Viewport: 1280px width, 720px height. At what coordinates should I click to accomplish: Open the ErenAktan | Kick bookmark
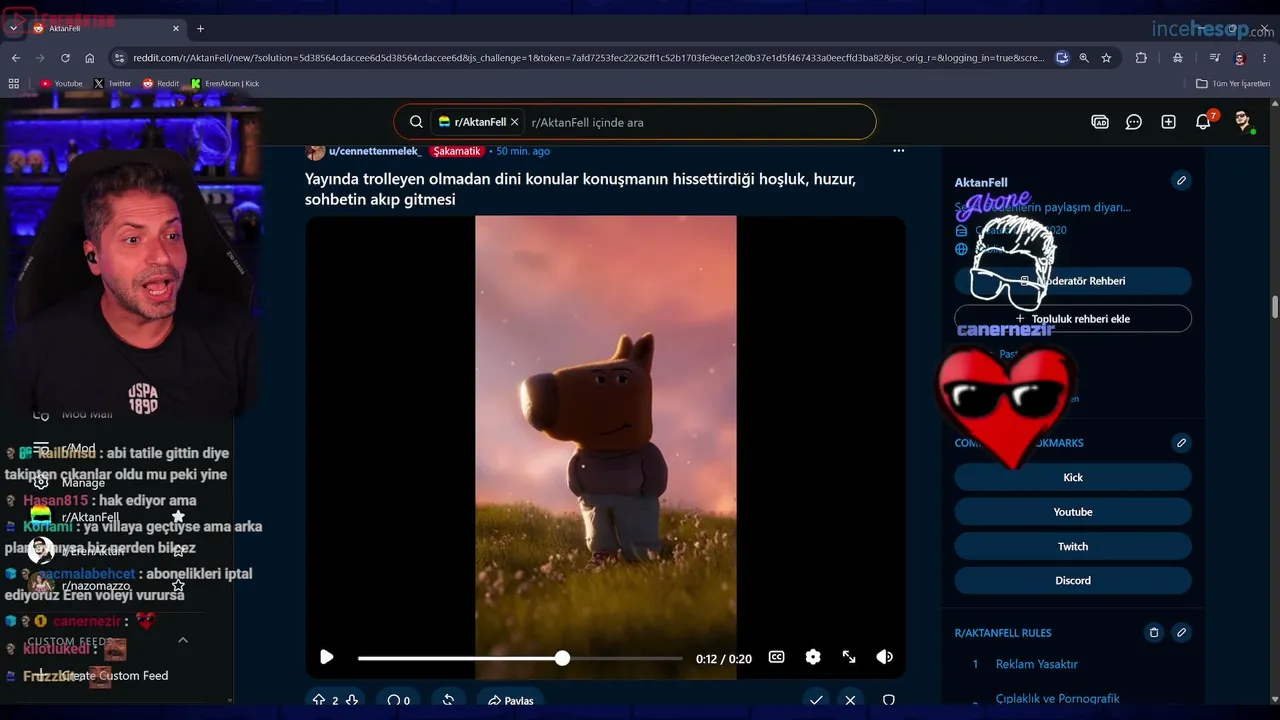[225, 84]
